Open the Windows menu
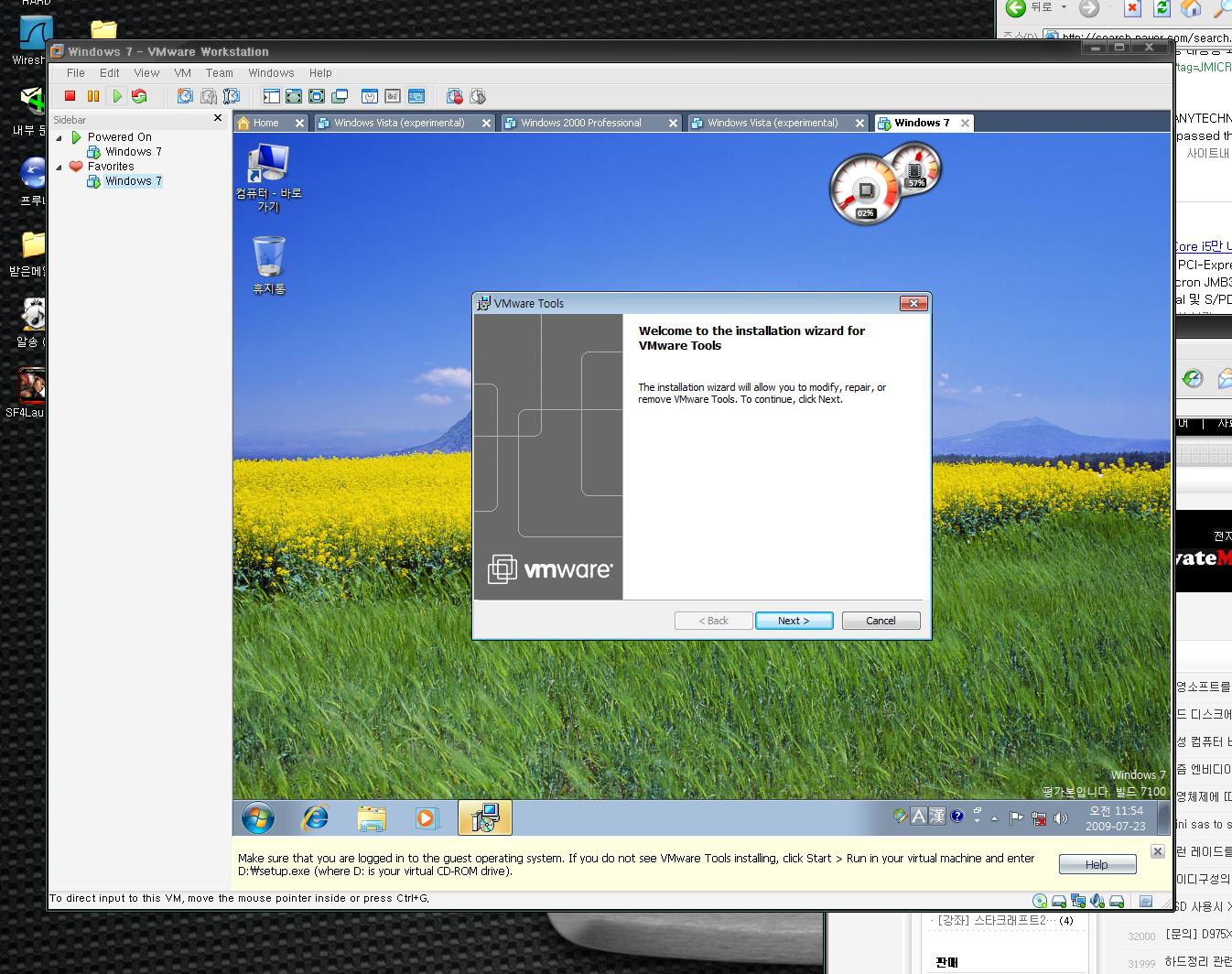 coord(271,73)
